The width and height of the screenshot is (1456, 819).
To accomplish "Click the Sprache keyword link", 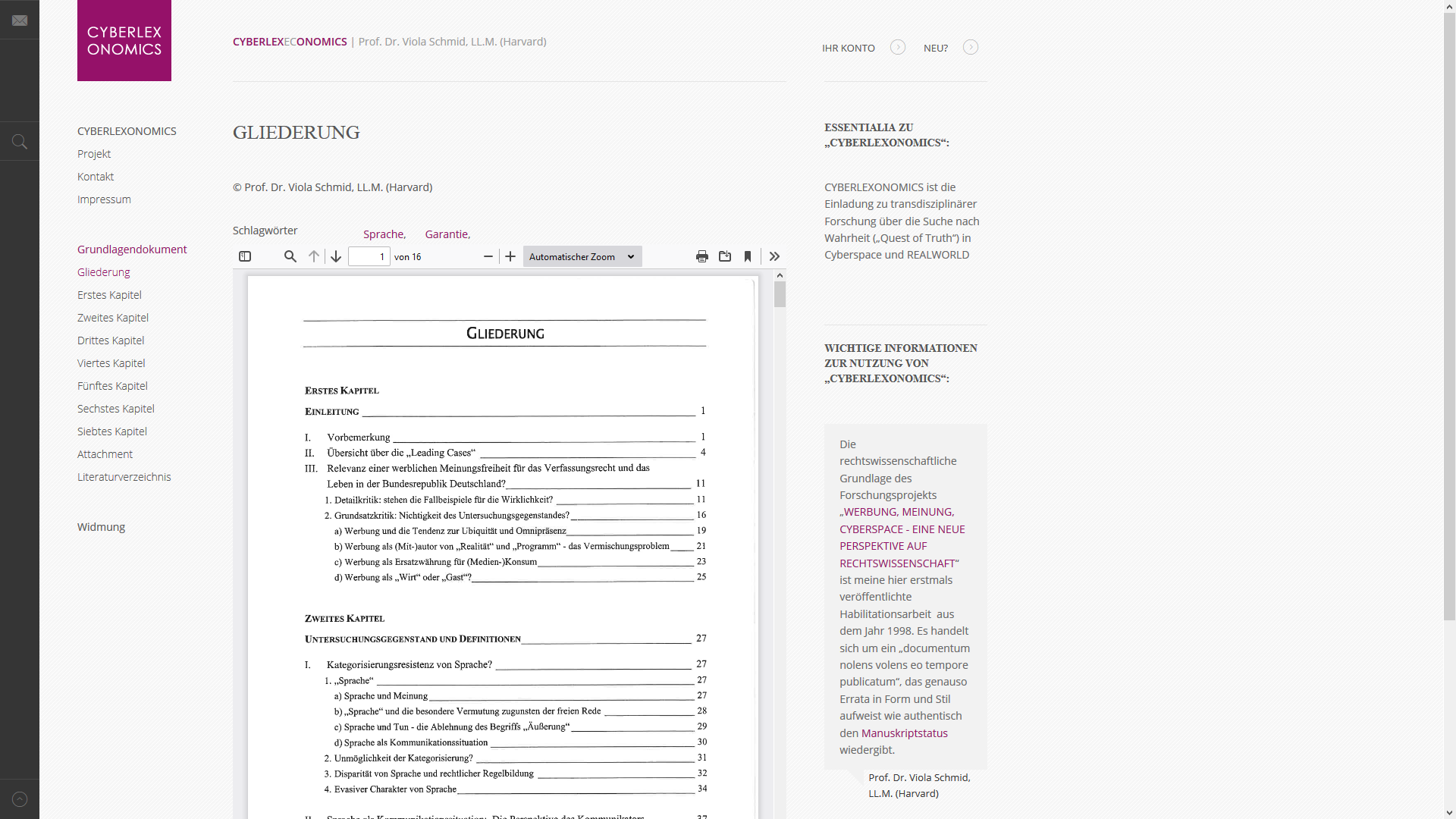I will click(384, 234).
